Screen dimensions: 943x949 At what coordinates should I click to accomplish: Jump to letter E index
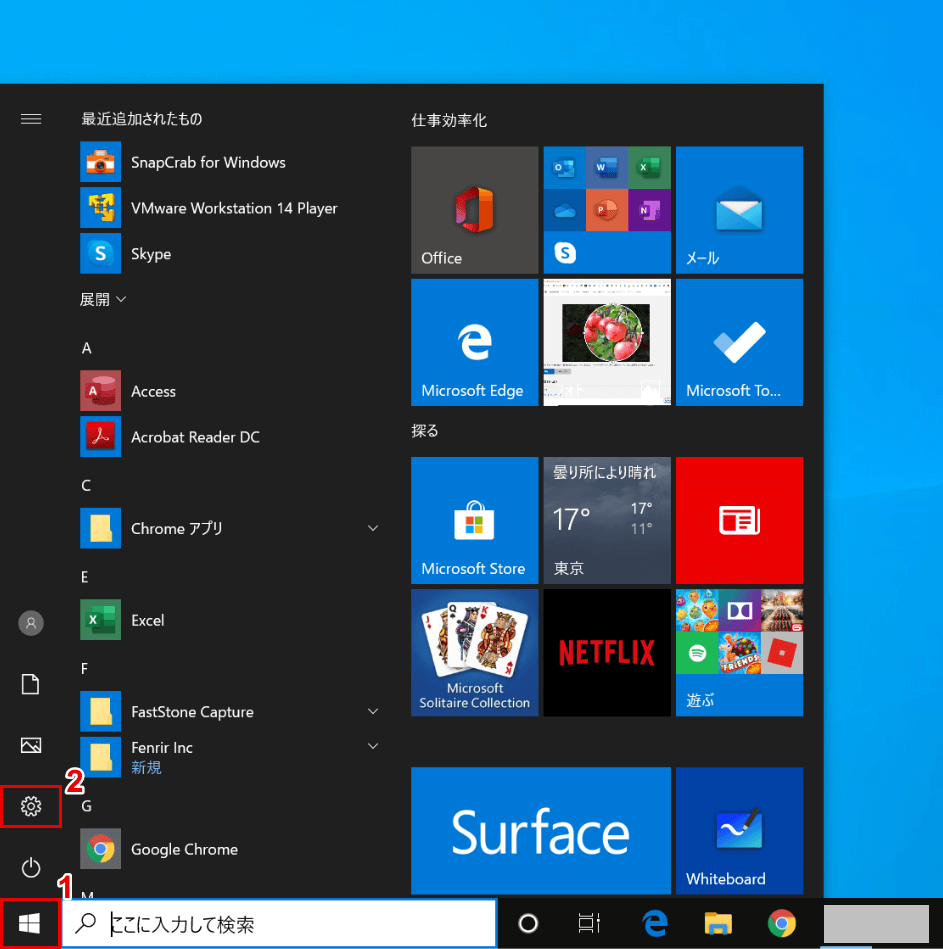pos(85,577)
